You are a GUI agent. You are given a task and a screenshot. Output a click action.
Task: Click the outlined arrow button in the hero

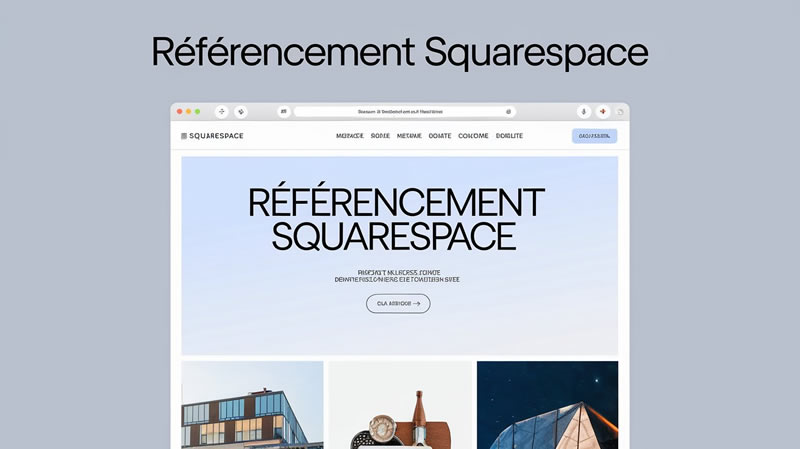coord(398,304)
